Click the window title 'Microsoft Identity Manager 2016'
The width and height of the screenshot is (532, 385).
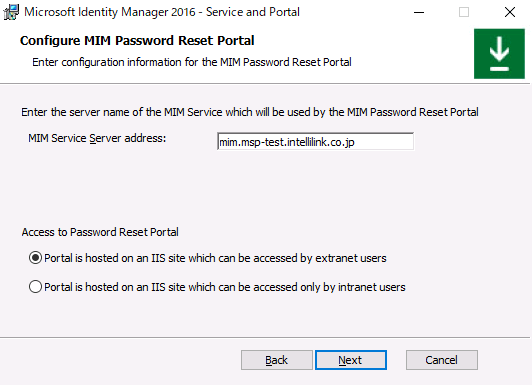tap(110, 12)
